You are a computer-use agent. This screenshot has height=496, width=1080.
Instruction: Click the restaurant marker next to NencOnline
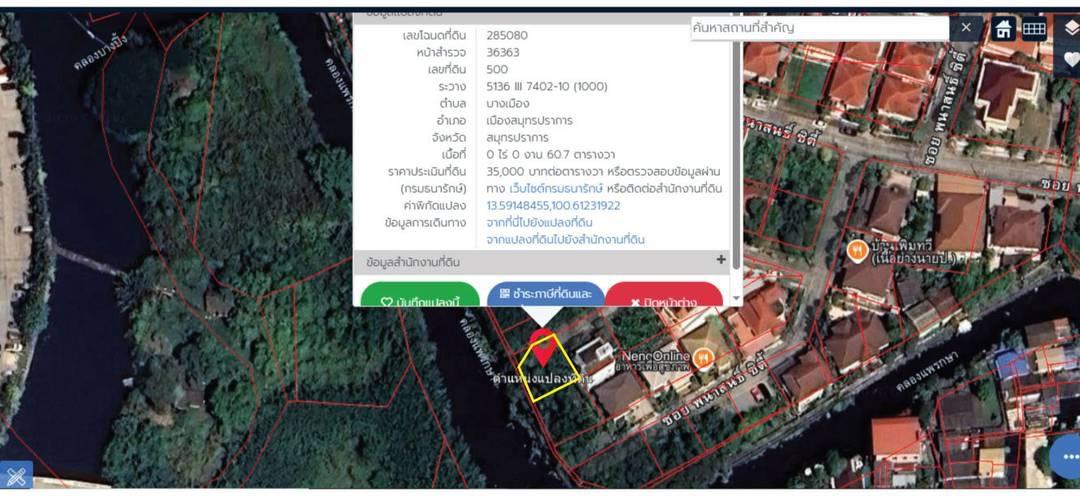[x=704, y=357]
